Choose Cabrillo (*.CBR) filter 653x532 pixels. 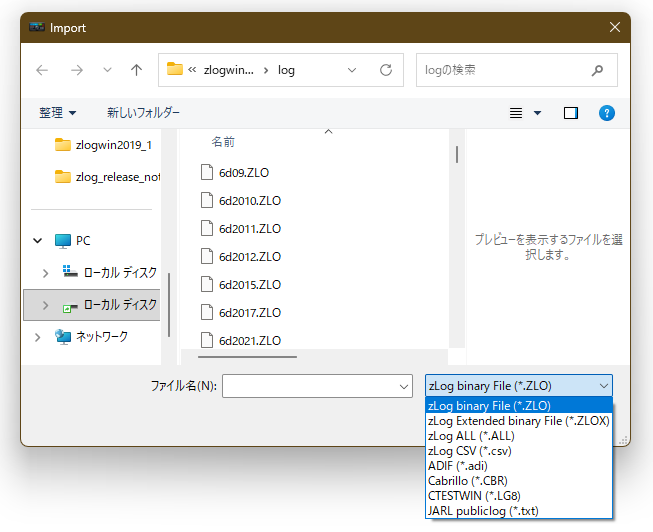pyautogui.click(x=518, y=481)
